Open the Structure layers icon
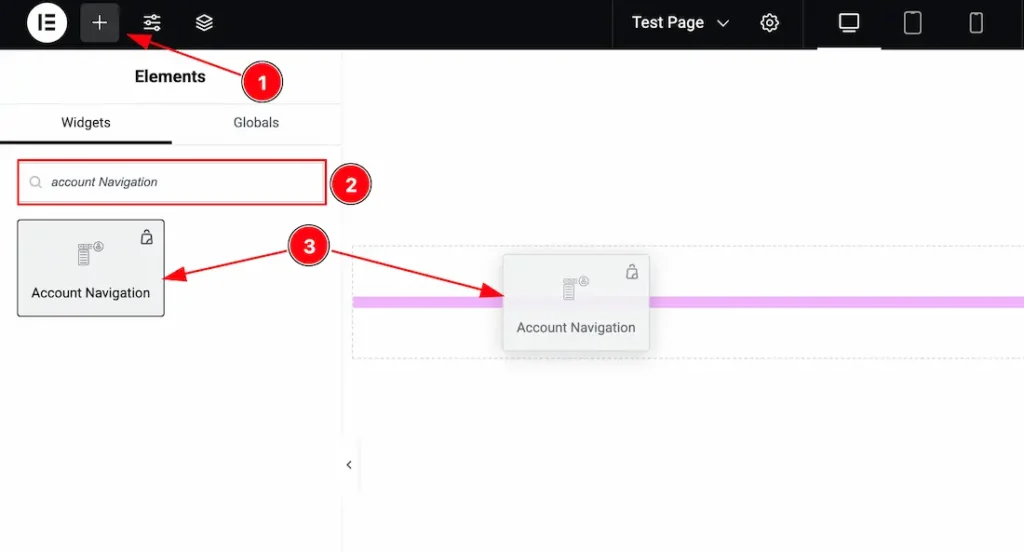This screenshot has width=1024, height=552. [204, 23]
